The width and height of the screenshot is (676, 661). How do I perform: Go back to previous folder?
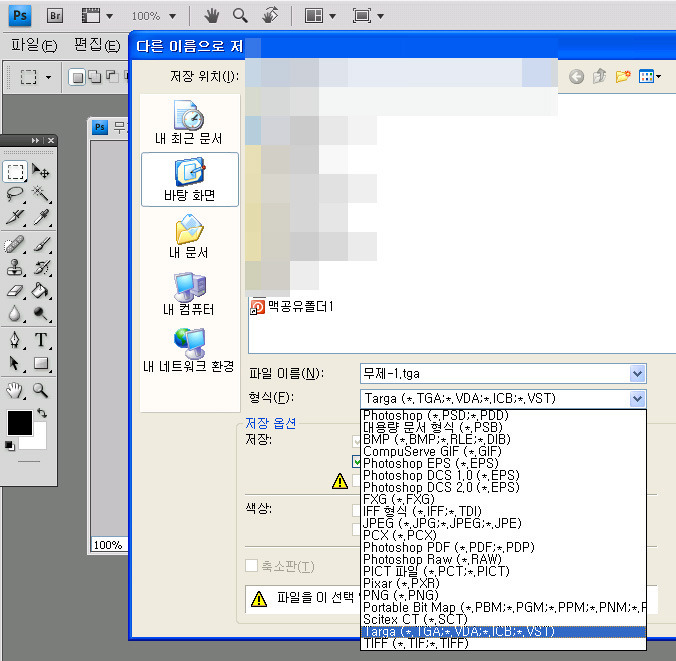coord(576,77)
